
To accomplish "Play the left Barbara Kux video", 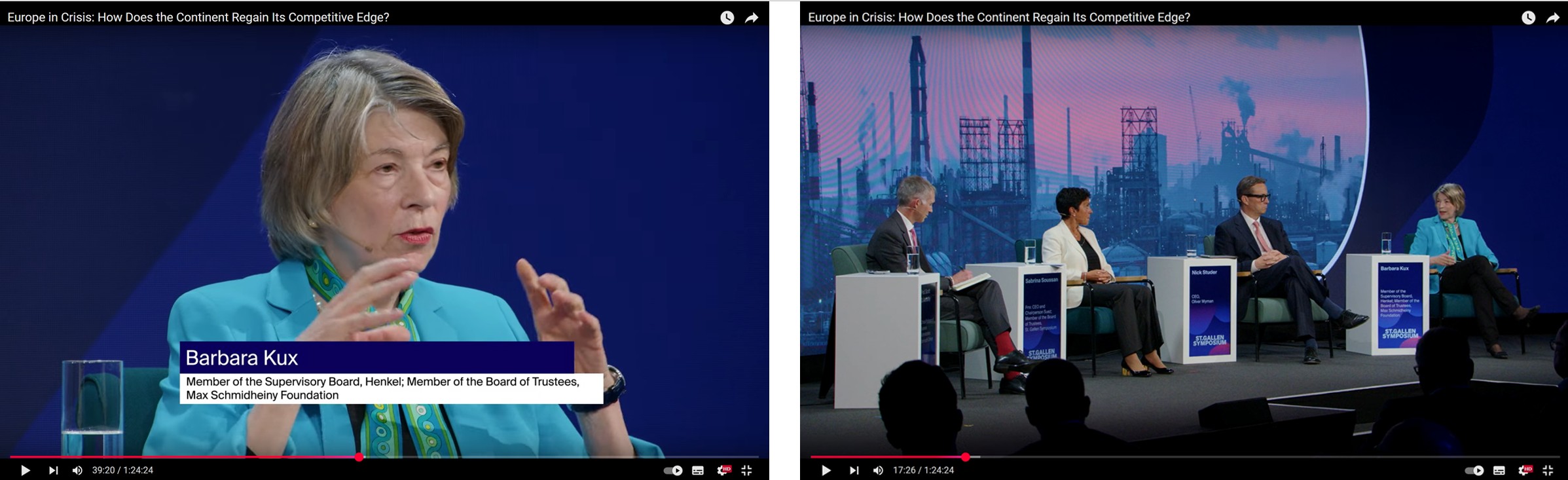I will tap(25, 470).
